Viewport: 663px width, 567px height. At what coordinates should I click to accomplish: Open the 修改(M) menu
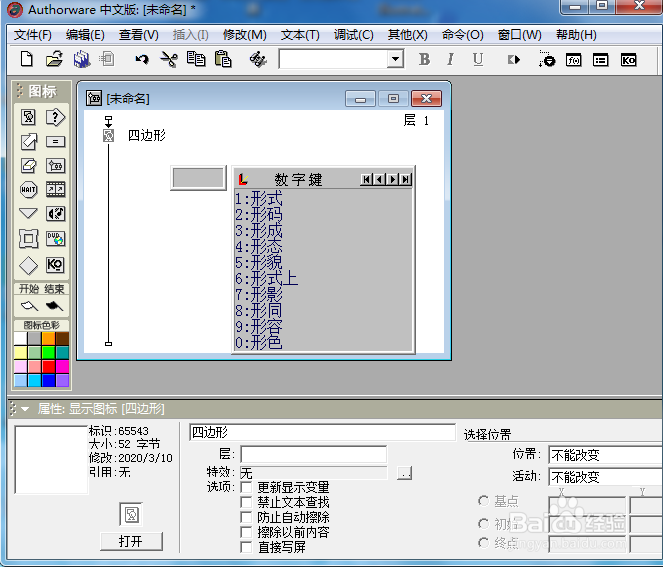[244, 35]
